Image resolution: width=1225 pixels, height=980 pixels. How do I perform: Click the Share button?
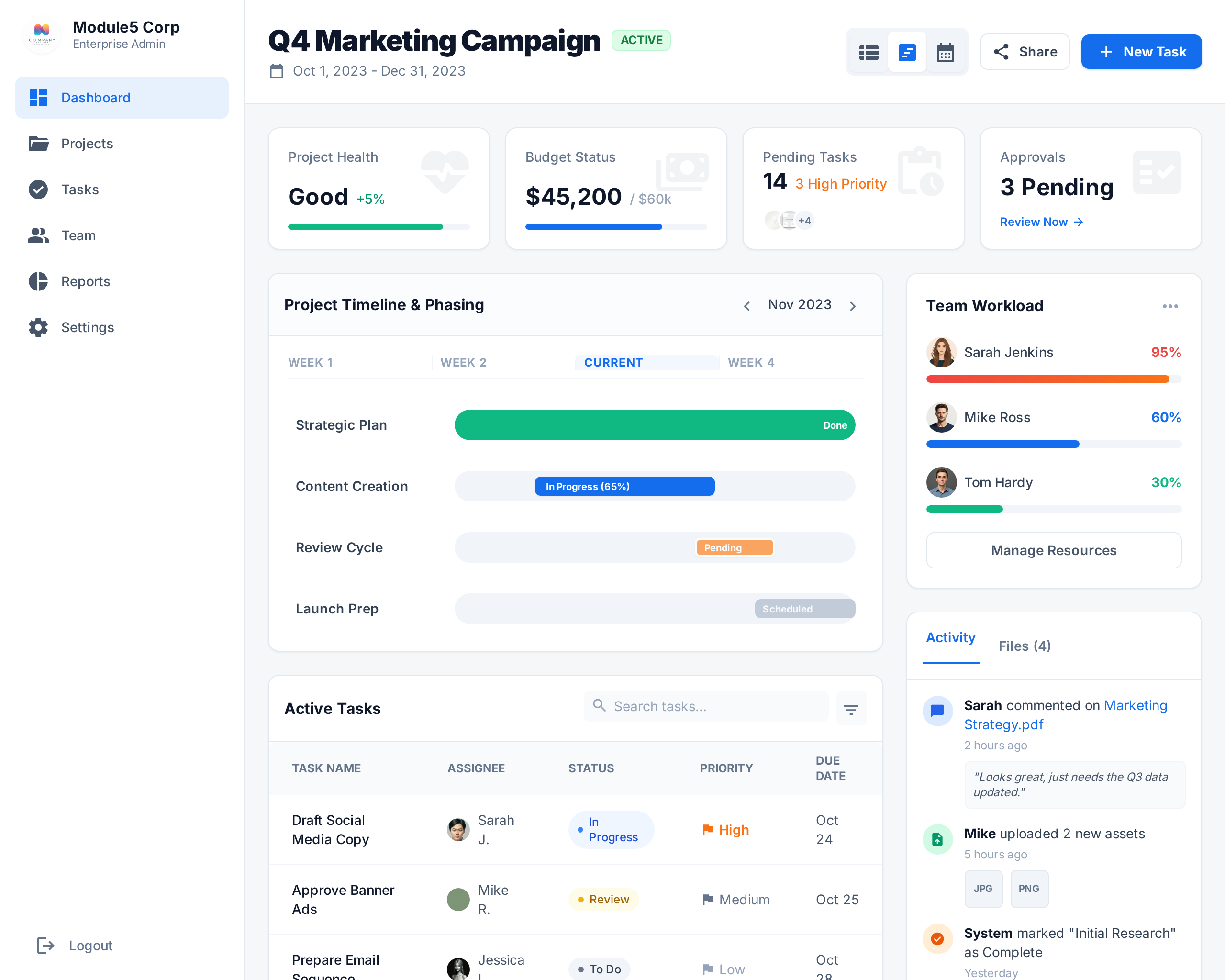(x=1025, y=52)
